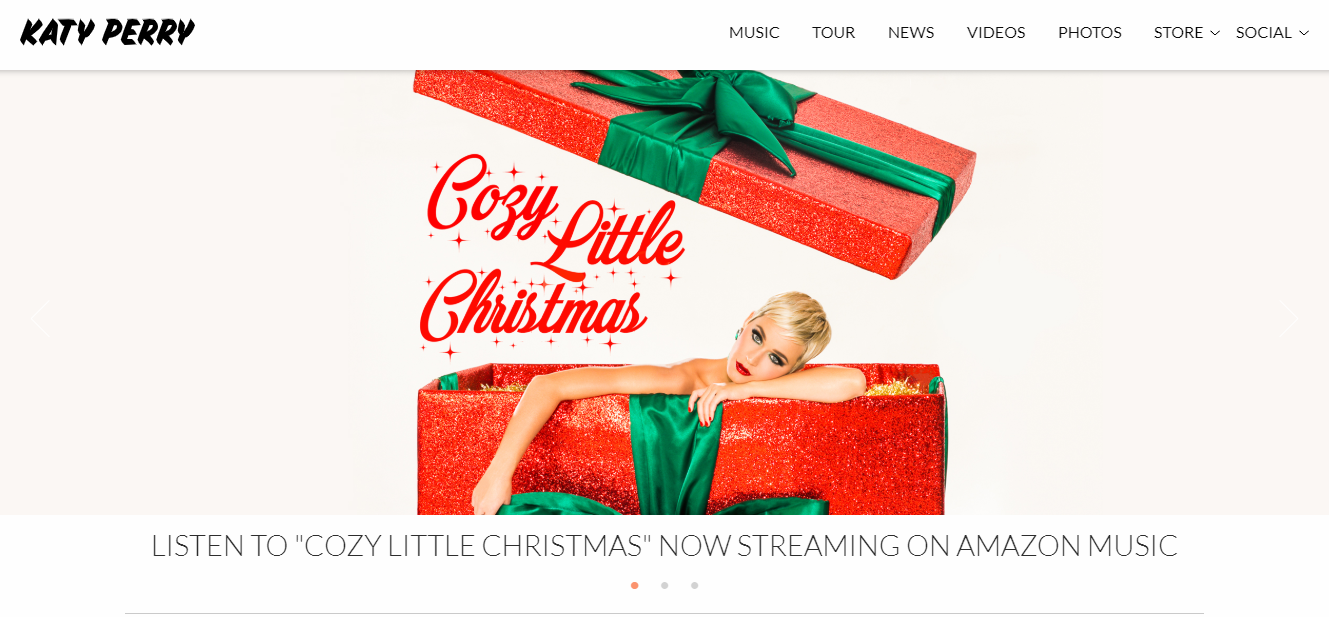Image resolution: width=1329 pixels, height=617 pixels.
Task: Click the chevron beside SOCIAL
Action: point(1304,33)
